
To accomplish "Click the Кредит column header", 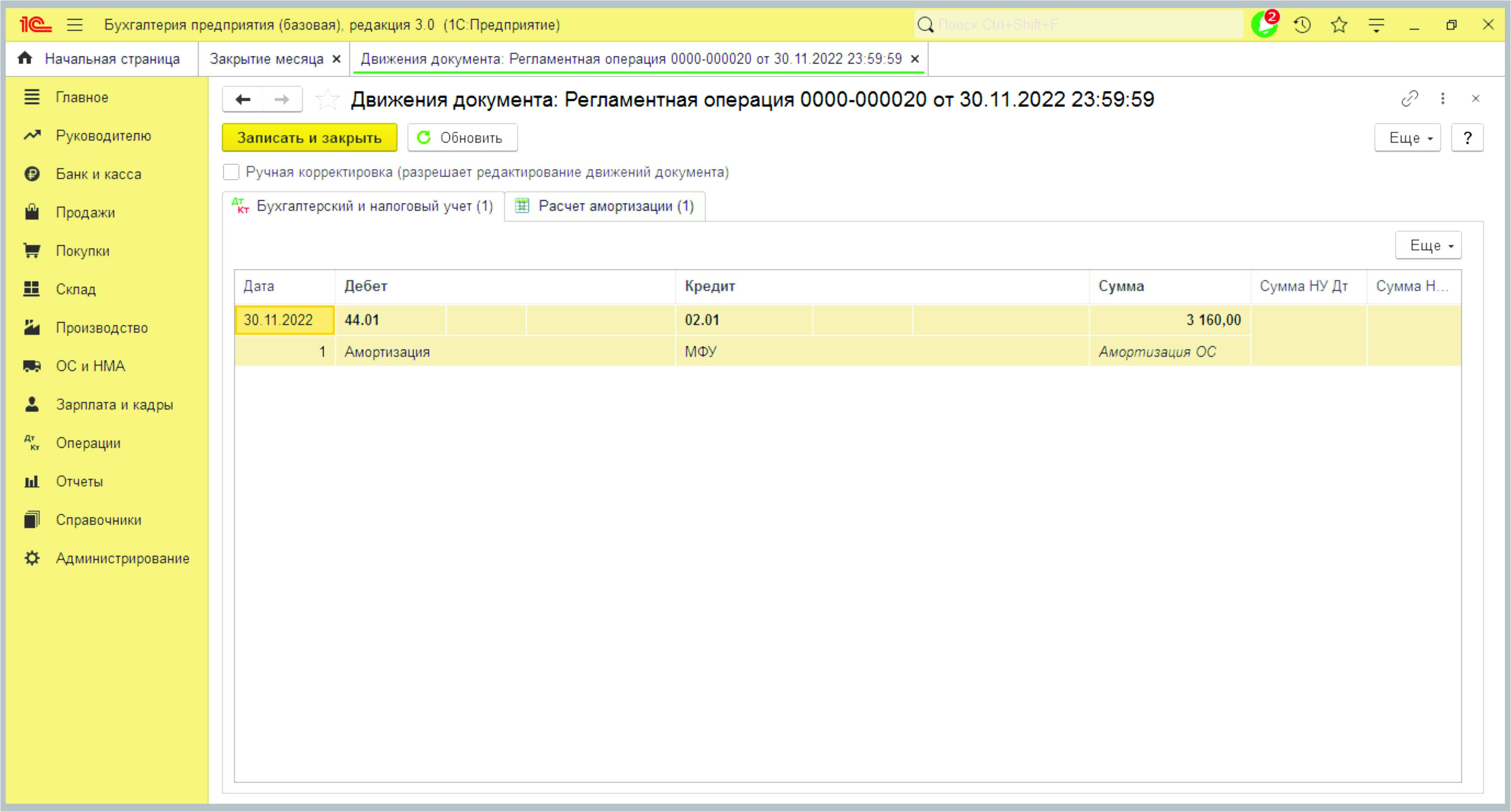I will 883,286.
